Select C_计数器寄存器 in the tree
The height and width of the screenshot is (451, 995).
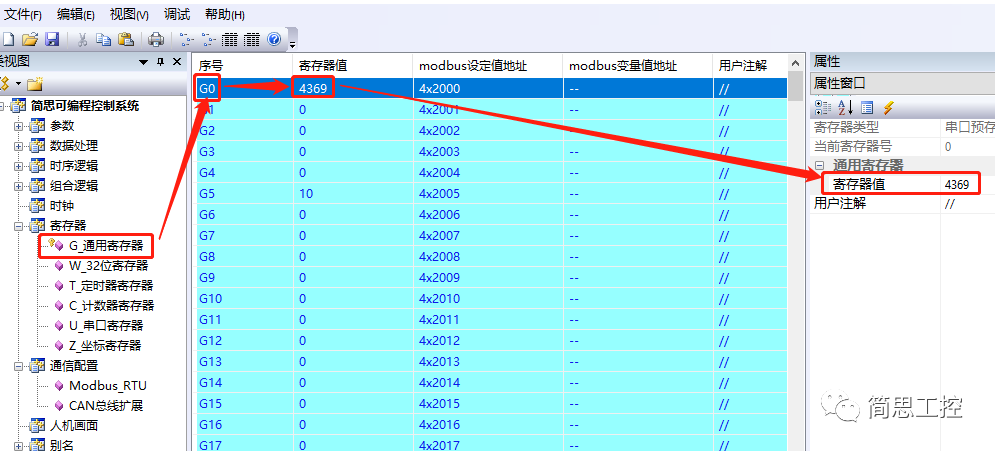pyautogui.click(x=111, y=306)
